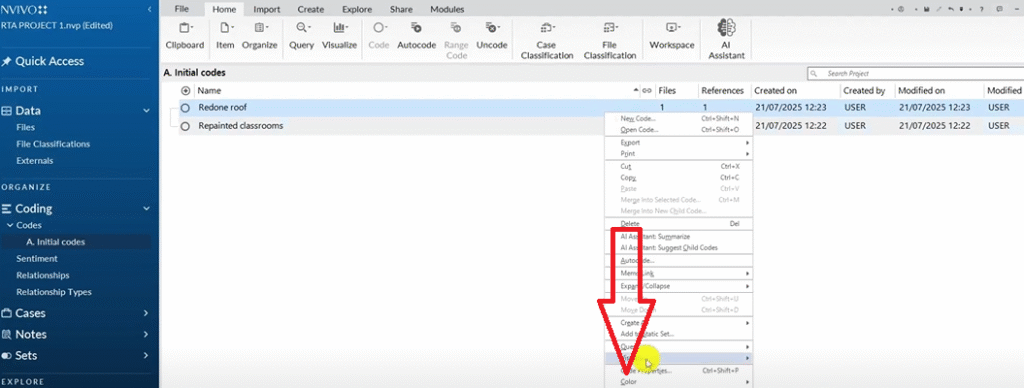This screenshot has height=388, width=1024.
Task: Click the undo arrow in title bar
Action: click(x=952, y=10)
